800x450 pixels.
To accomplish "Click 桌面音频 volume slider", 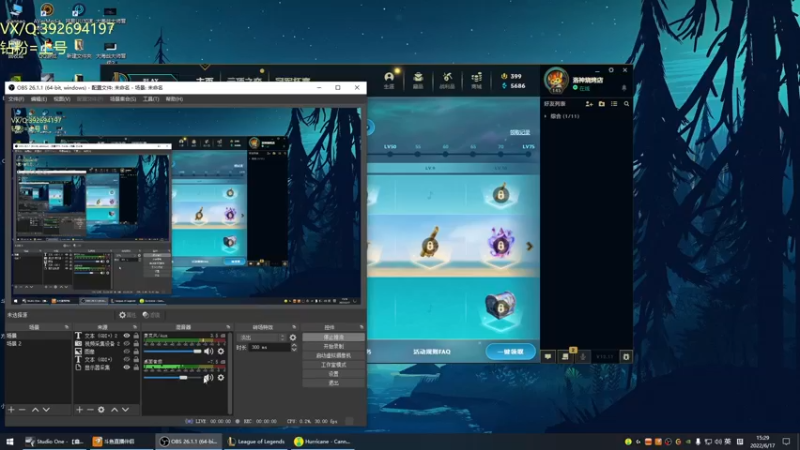I will point(172,378).
